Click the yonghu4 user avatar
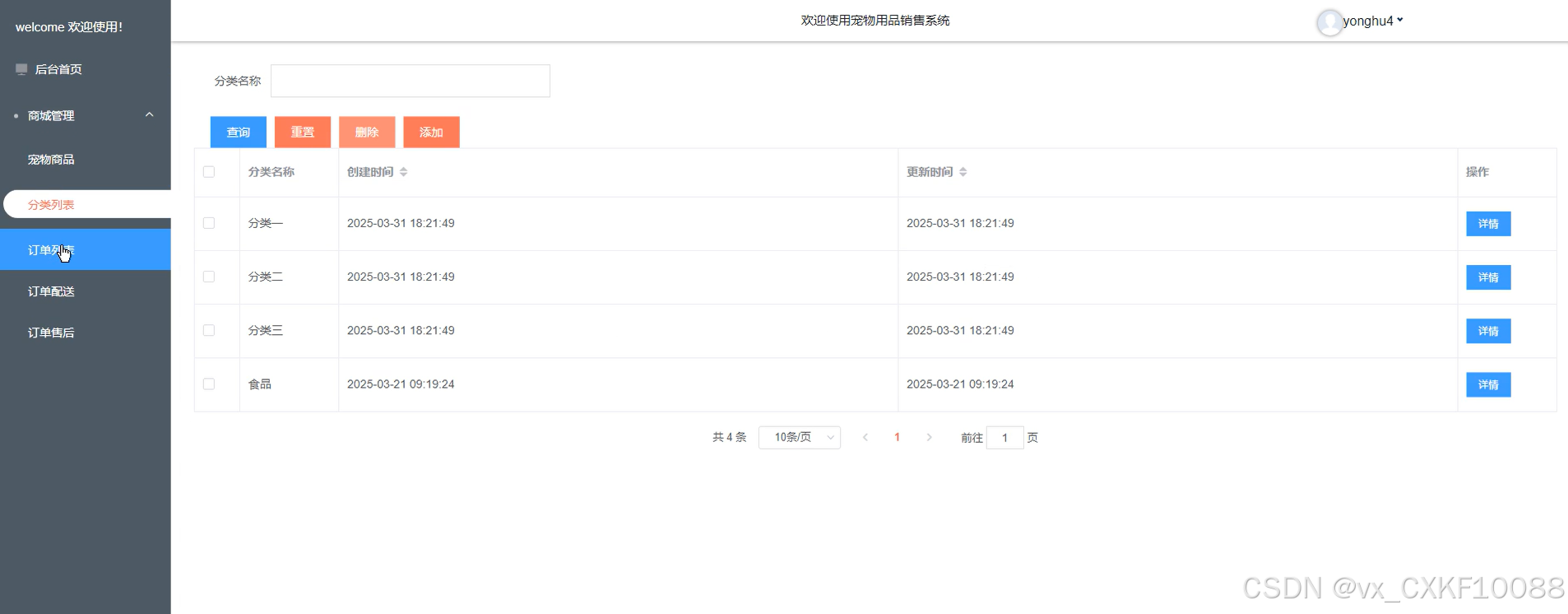 [1329, 22]
